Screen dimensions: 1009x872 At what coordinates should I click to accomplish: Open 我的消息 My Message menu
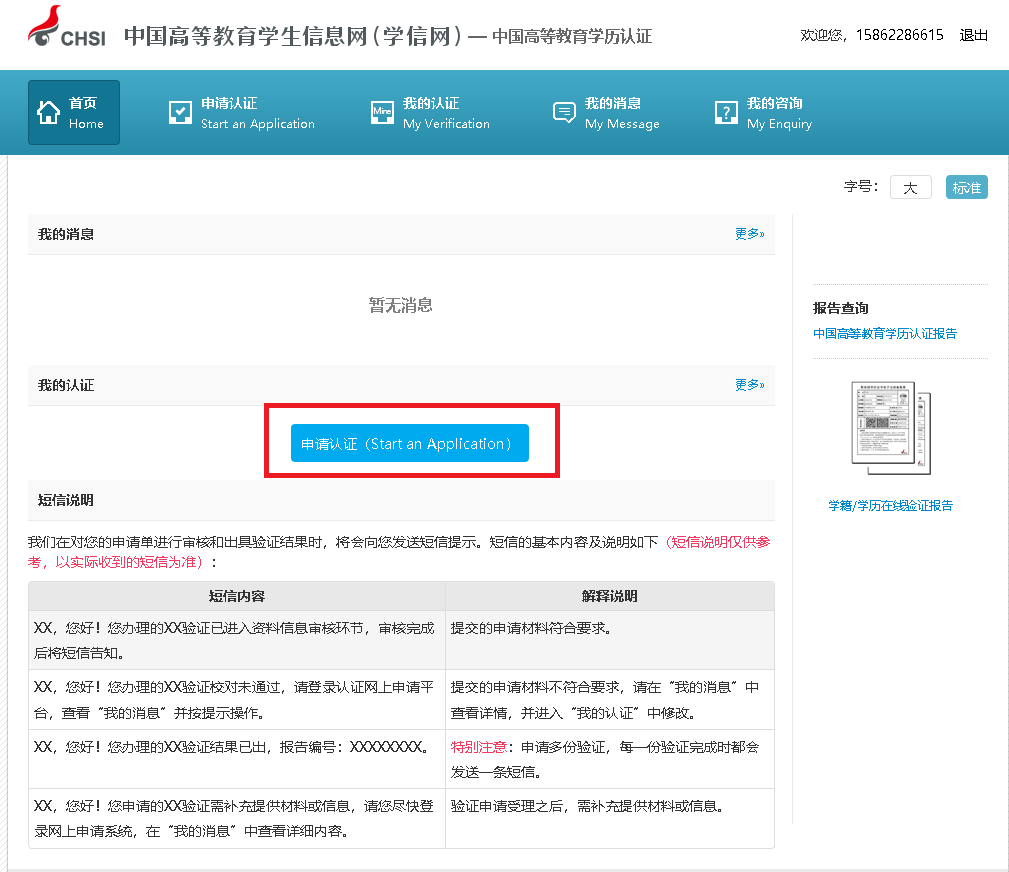(607, 113)
